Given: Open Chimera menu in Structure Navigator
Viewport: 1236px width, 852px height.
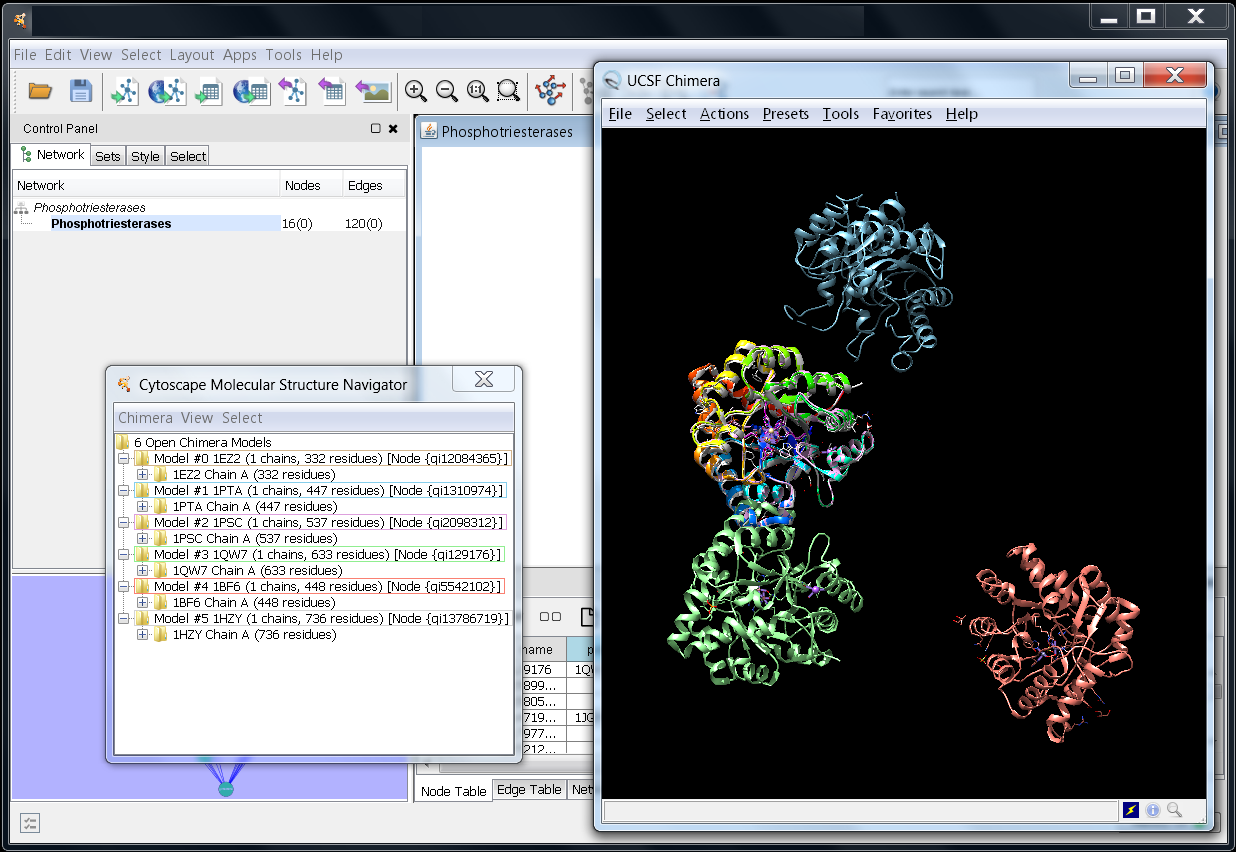Looking at the screenshot, I should pos(145,418).
